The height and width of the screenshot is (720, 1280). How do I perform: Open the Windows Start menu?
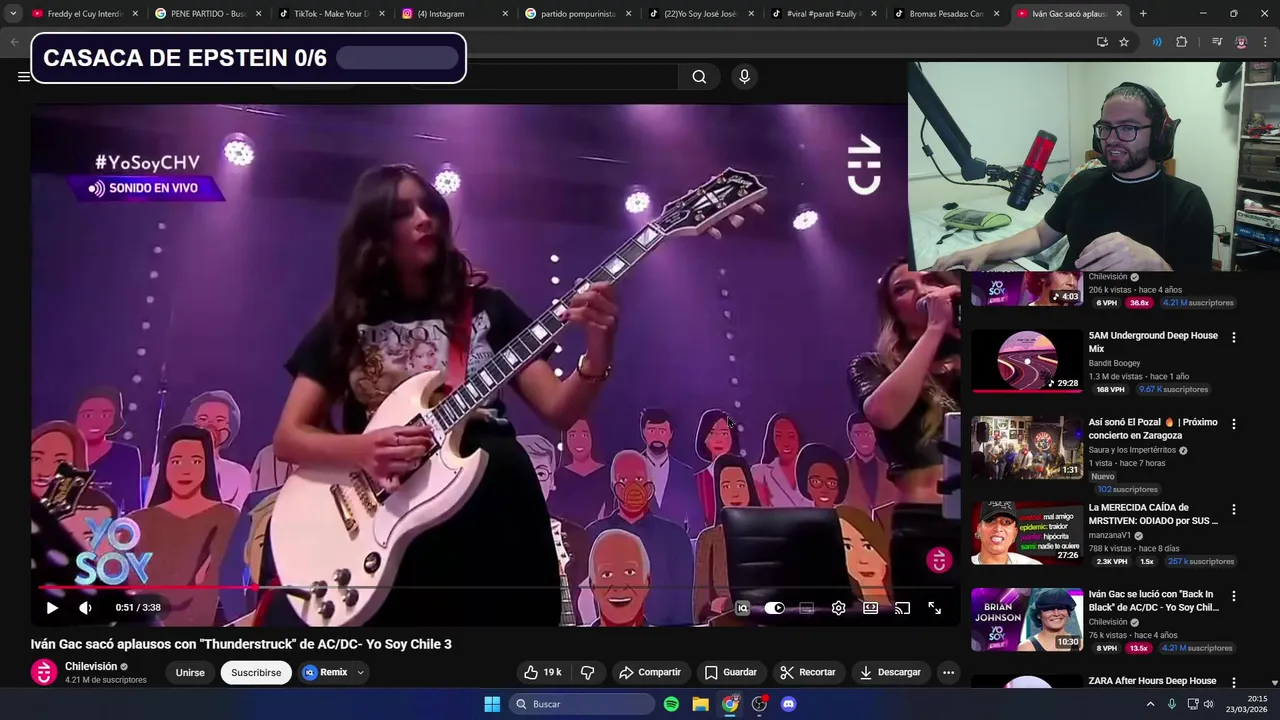point(492,704)
